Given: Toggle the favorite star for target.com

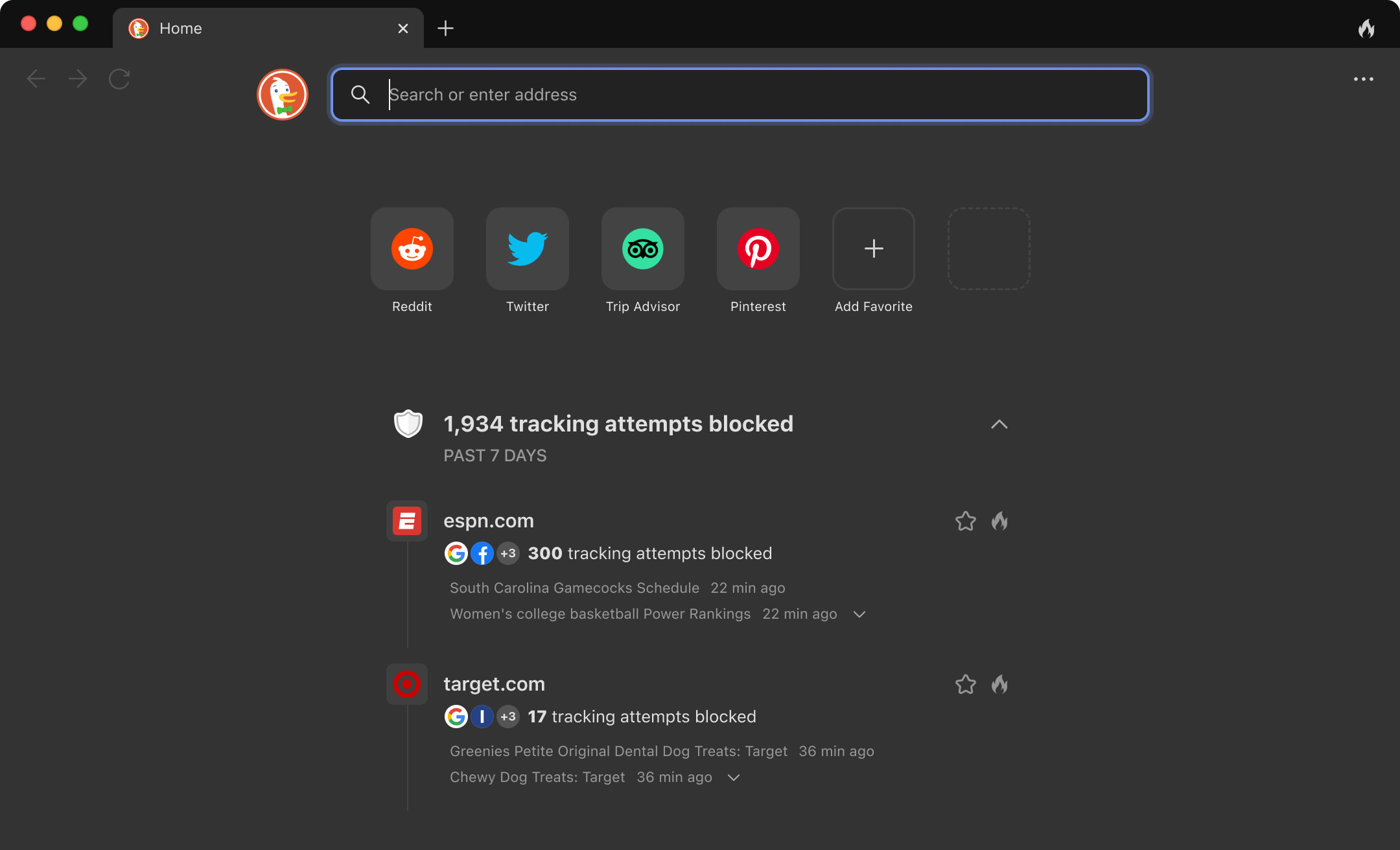Looking at the screenshot, I should pos(966,684).
